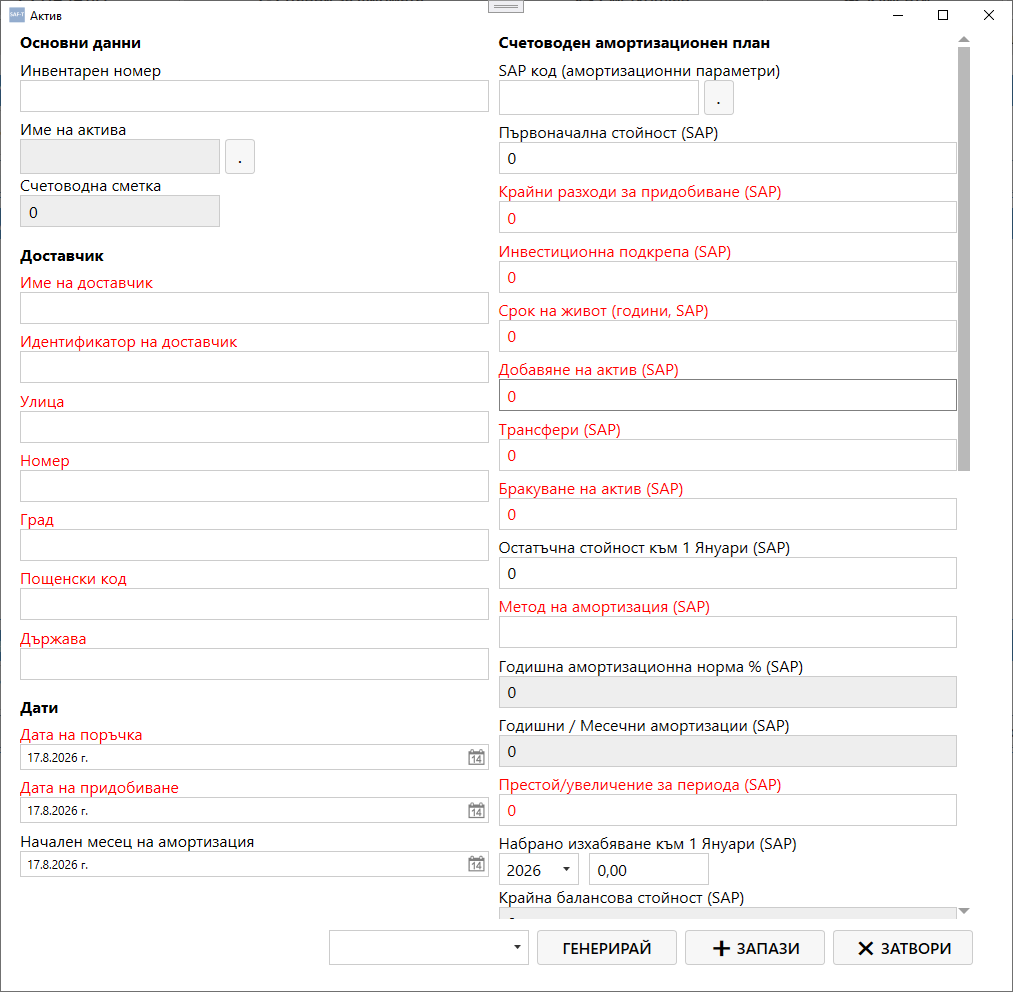1013x992 pixels.
Task: Click the app icon in the title bar
Action: 17,15
